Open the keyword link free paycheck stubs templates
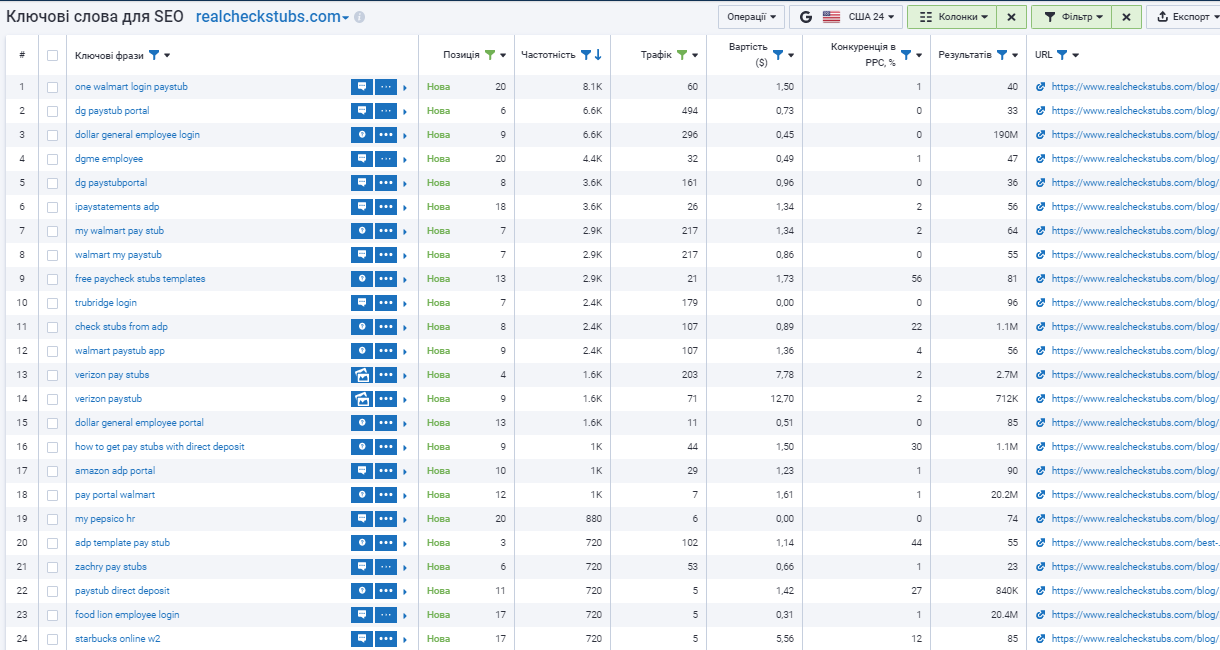This screenshot has width=1220, height=650. pyautogui.click(x=140, y=279)
